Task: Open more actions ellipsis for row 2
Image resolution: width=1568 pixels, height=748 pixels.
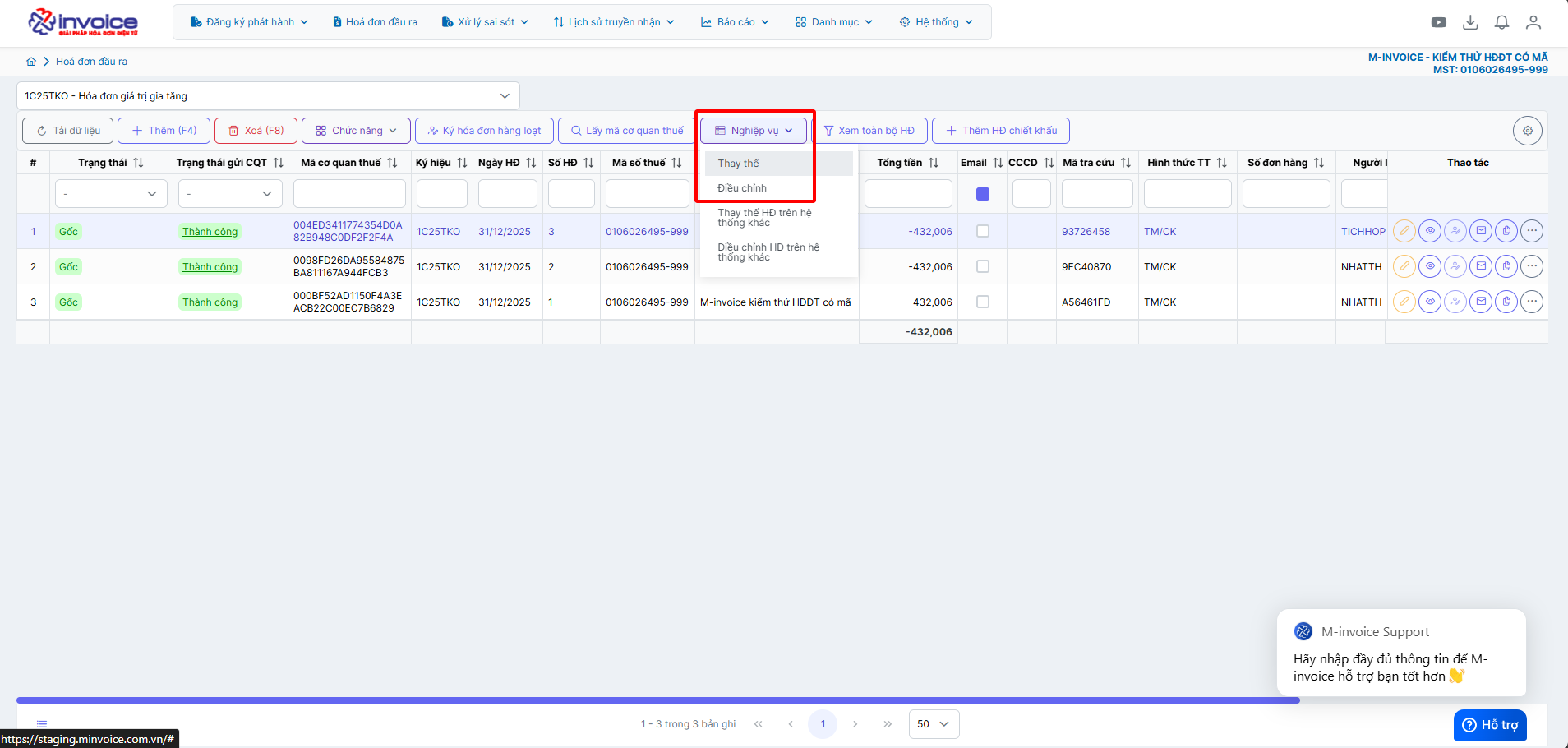Action: click(x=1532, y=266)
